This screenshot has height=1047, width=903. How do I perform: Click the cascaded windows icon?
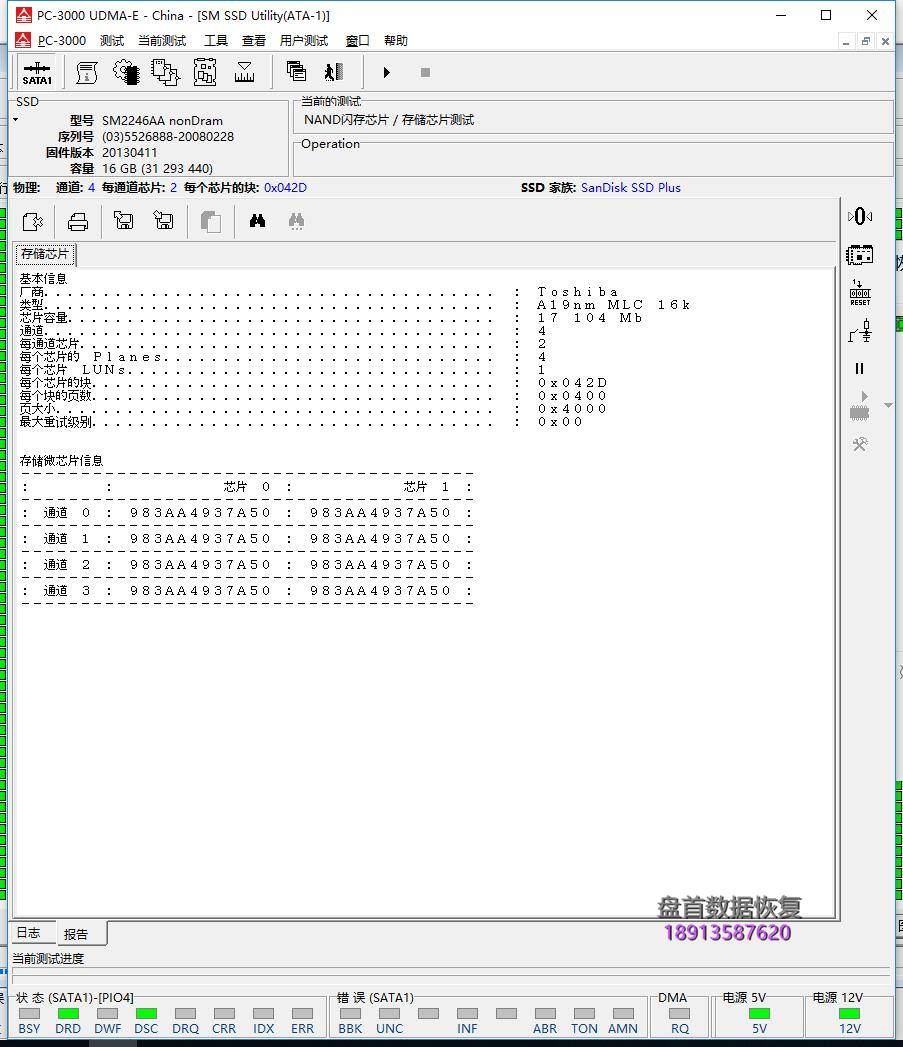coord(296,71)
